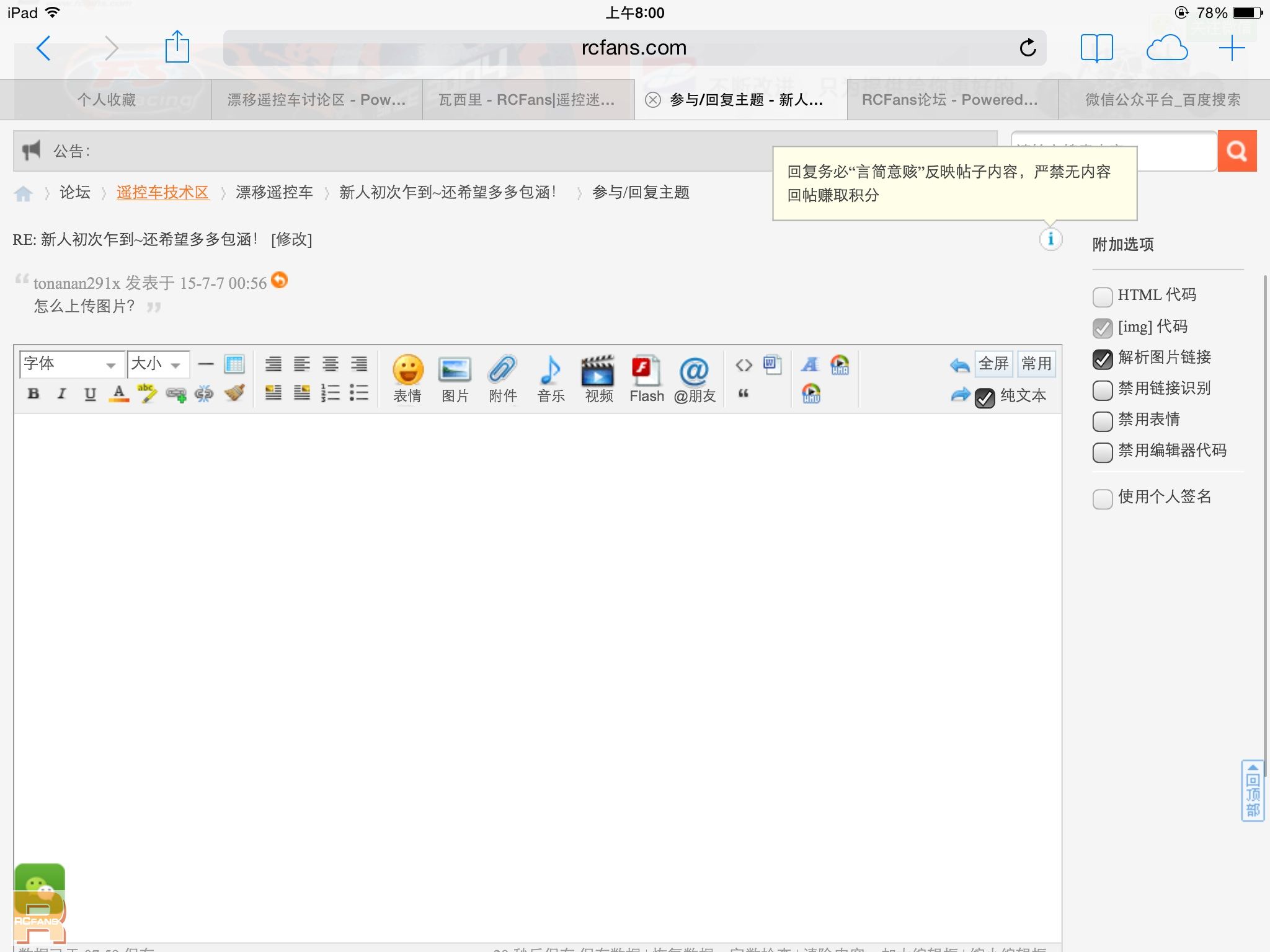This screenshot has height=952, width=1270.
Task: Reload the rcfans.com page
Action: tap(1028, 48)
